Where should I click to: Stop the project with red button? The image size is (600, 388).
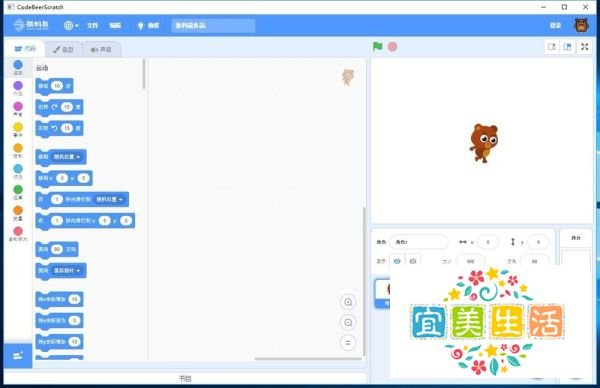393,47
